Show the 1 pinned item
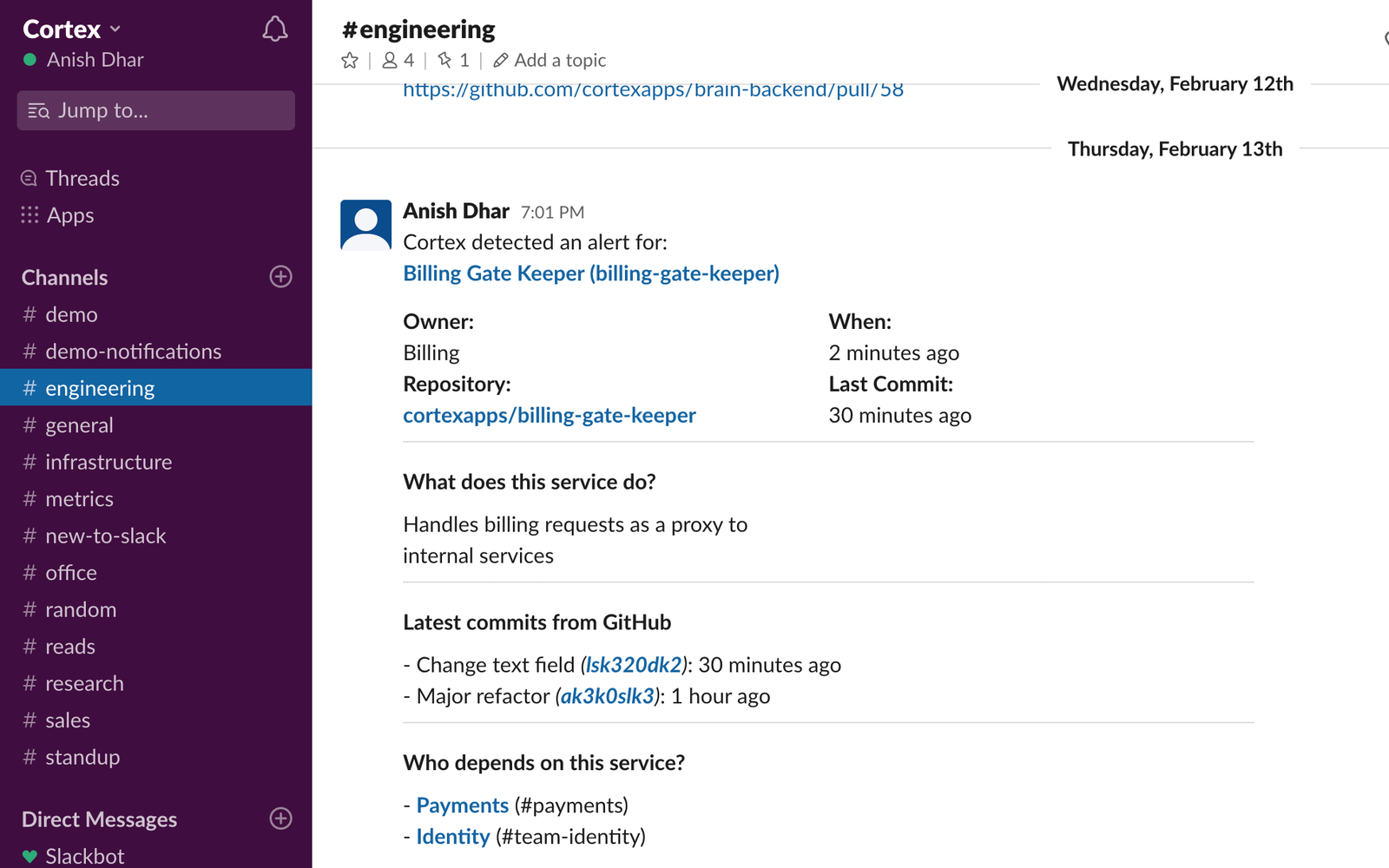1389x868 pixels. point(453,60)
